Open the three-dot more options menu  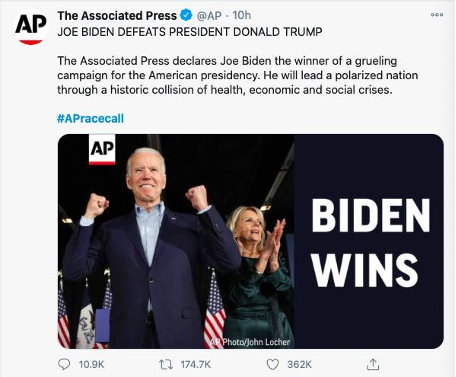[437, 15]
